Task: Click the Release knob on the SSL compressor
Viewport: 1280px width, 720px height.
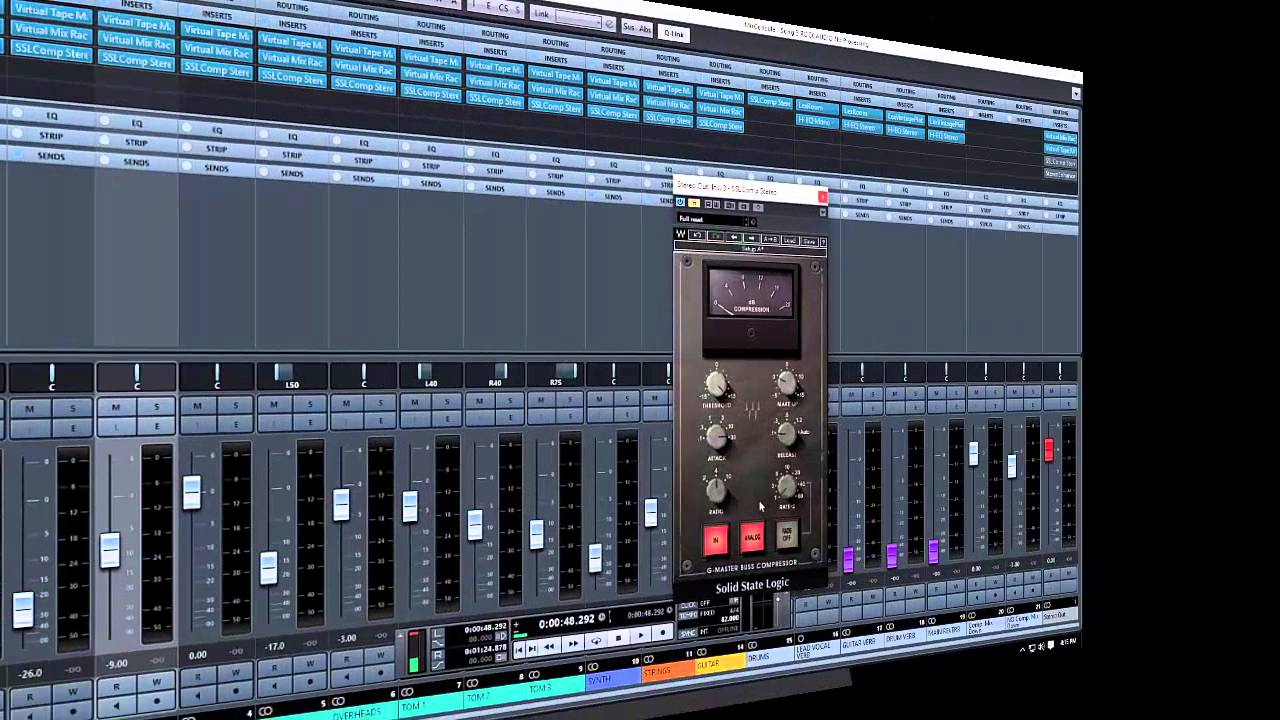Action: tap(787, 433)
